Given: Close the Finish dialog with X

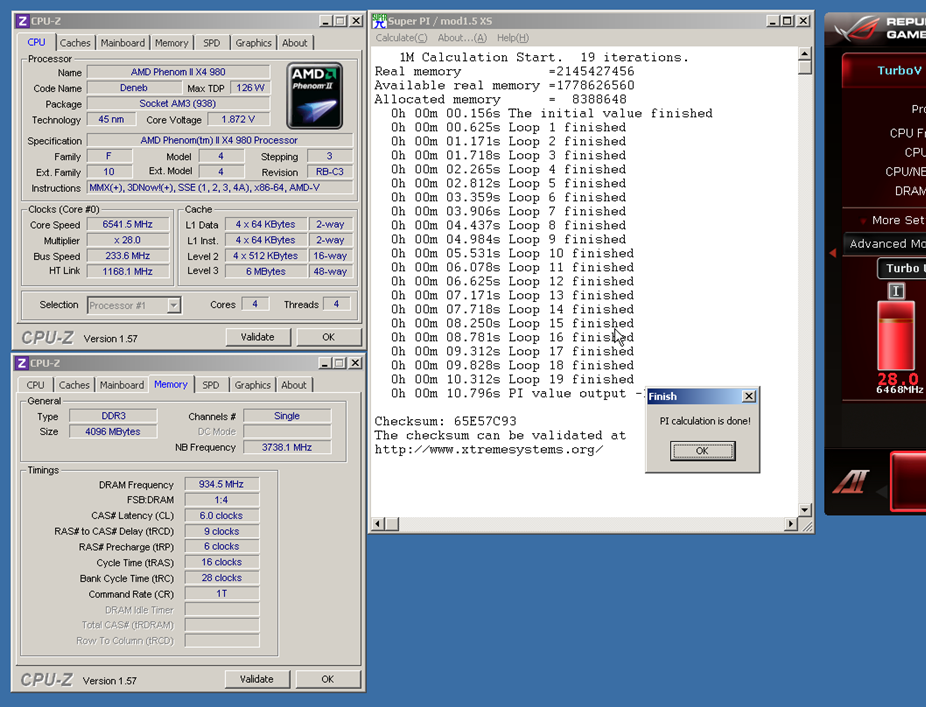Looking at the screenshot, I should (749, 396).
